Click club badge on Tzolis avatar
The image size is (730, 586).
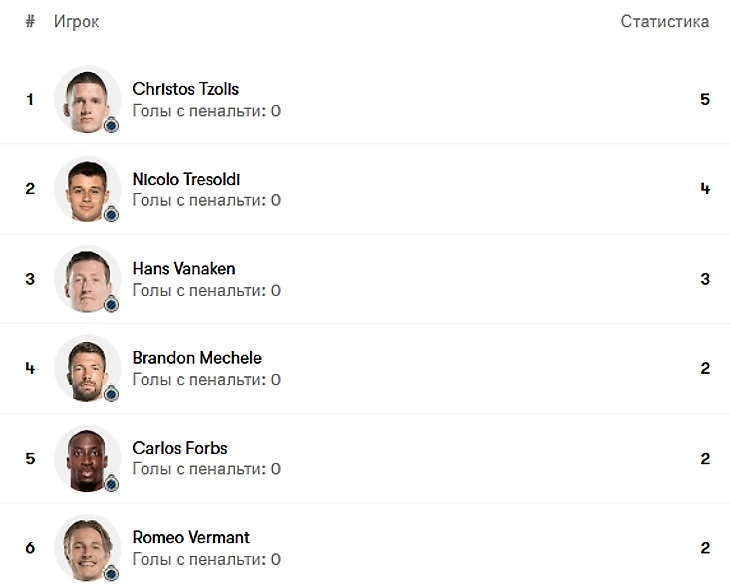point(111,125)
